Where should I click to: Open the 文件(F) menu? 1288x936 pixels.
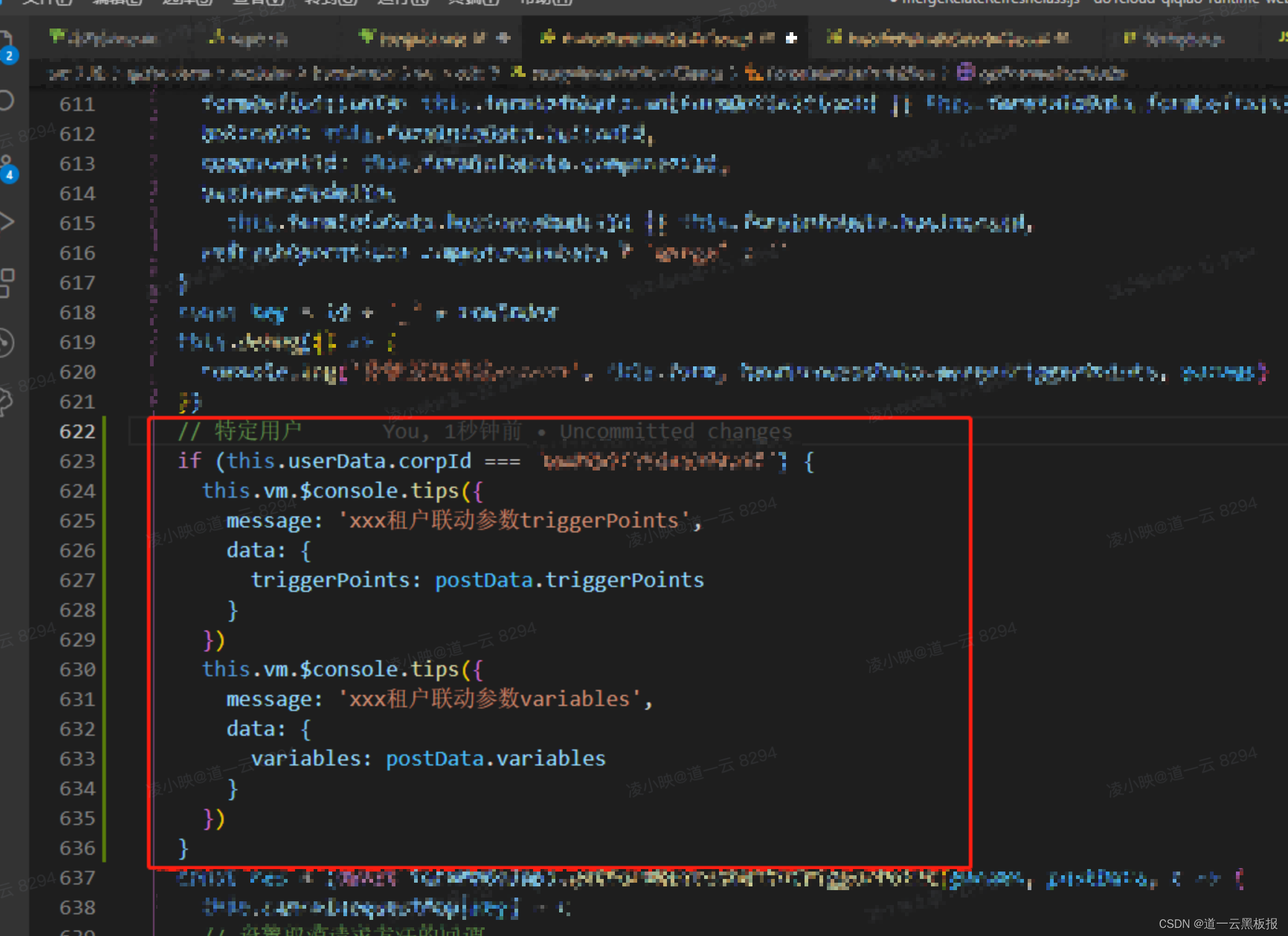tap(46, 2)
